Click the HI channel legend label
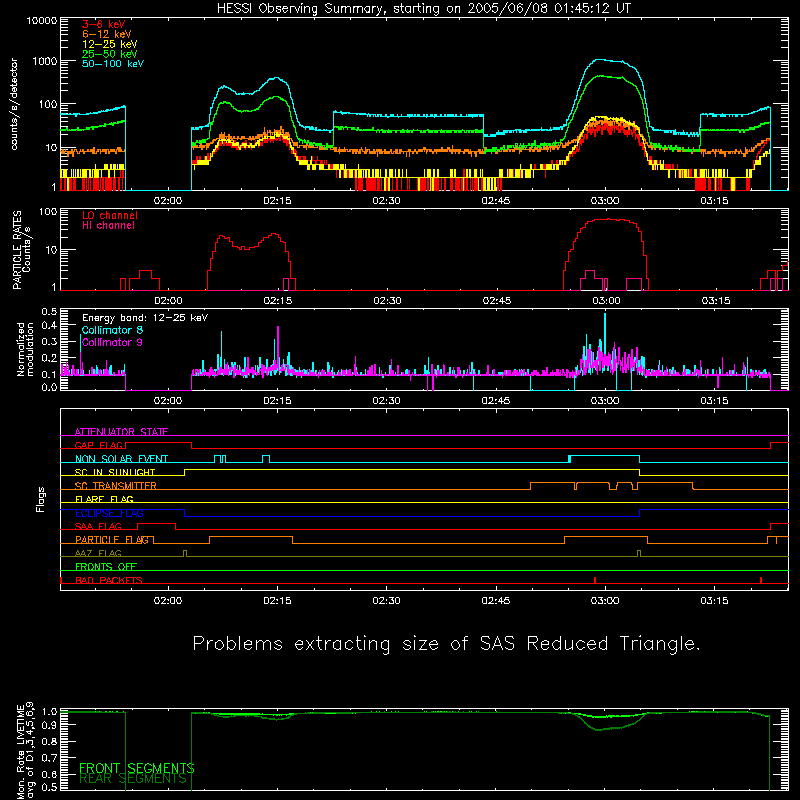 [x=108, y=225]
